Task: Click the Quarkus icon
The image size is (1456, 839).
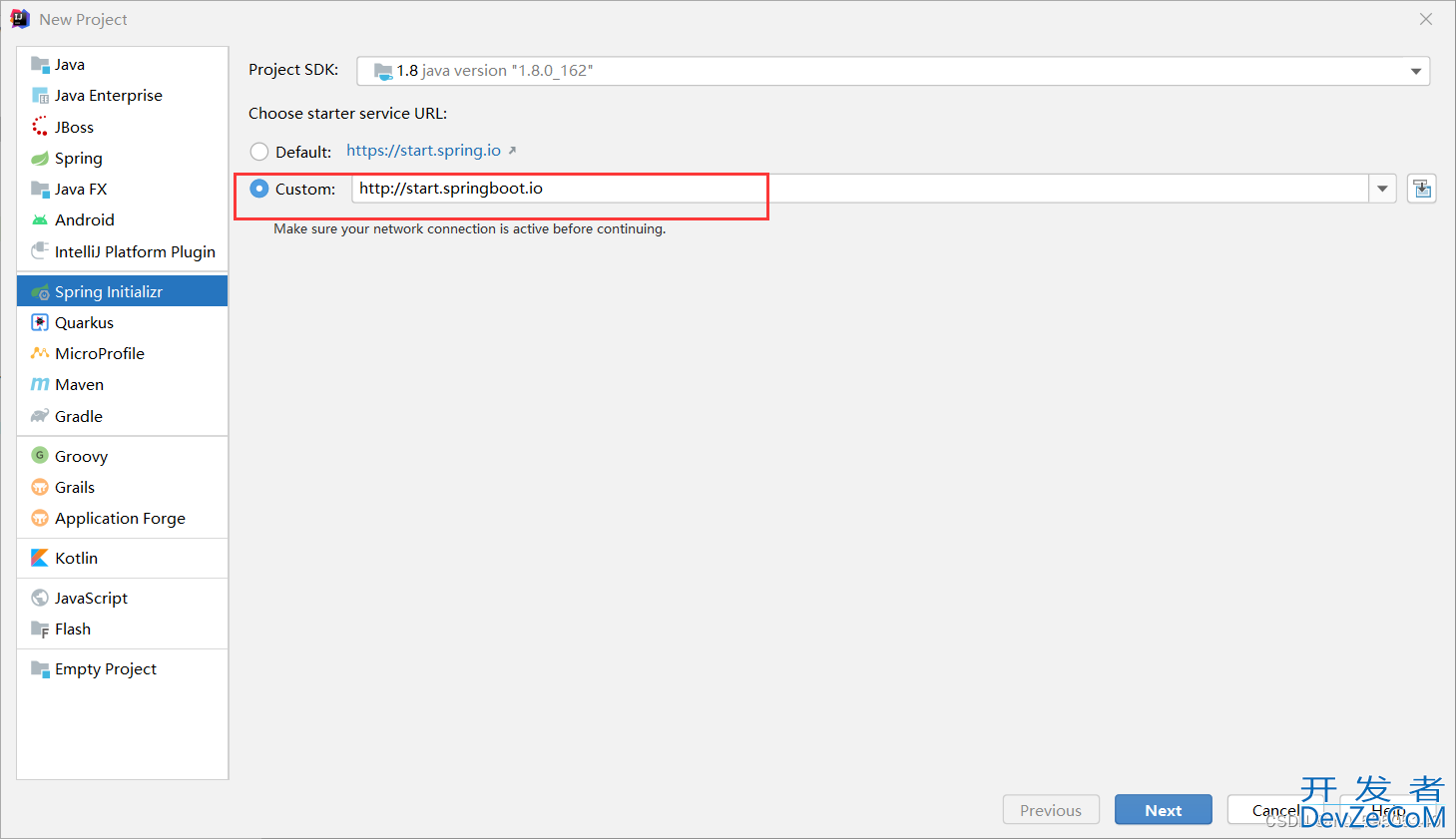Action: (40, 322)
